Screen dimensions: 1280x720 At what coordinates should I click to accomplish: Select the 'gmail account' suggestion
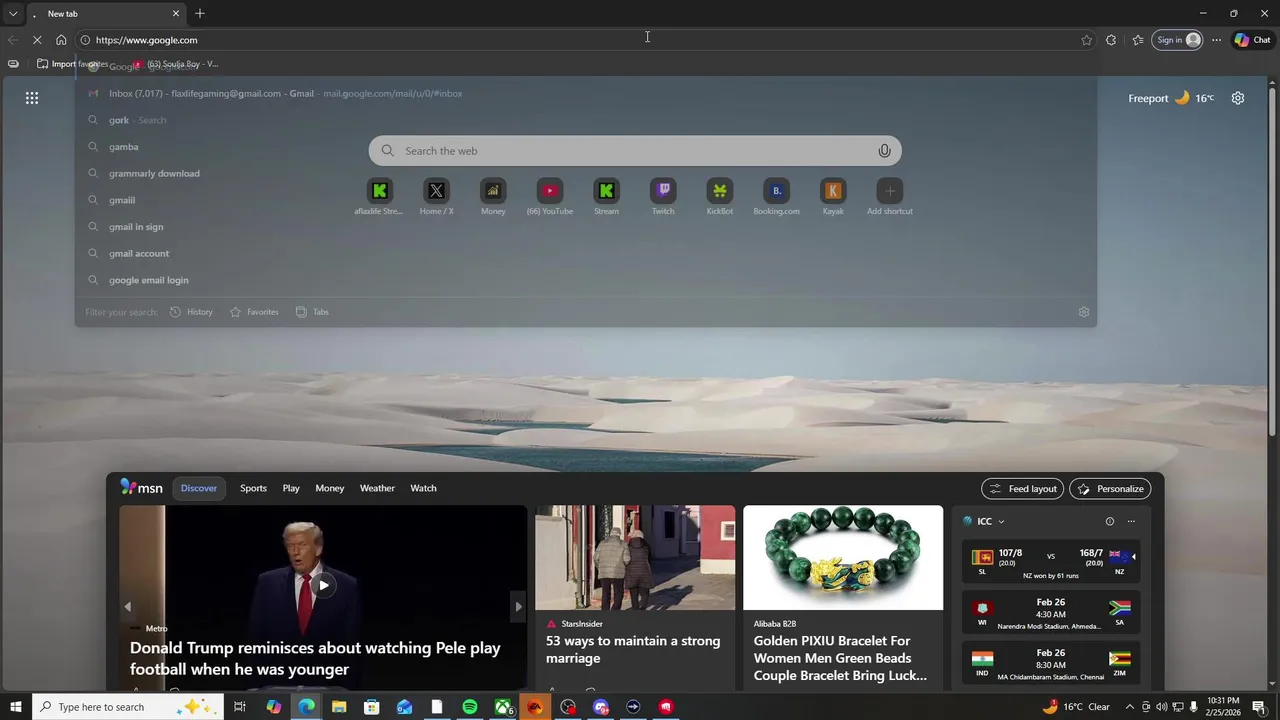pos(585,253)
